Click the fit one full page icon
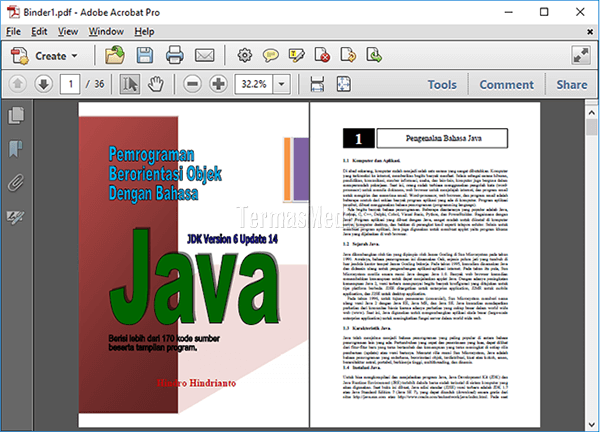 [343, 84]
